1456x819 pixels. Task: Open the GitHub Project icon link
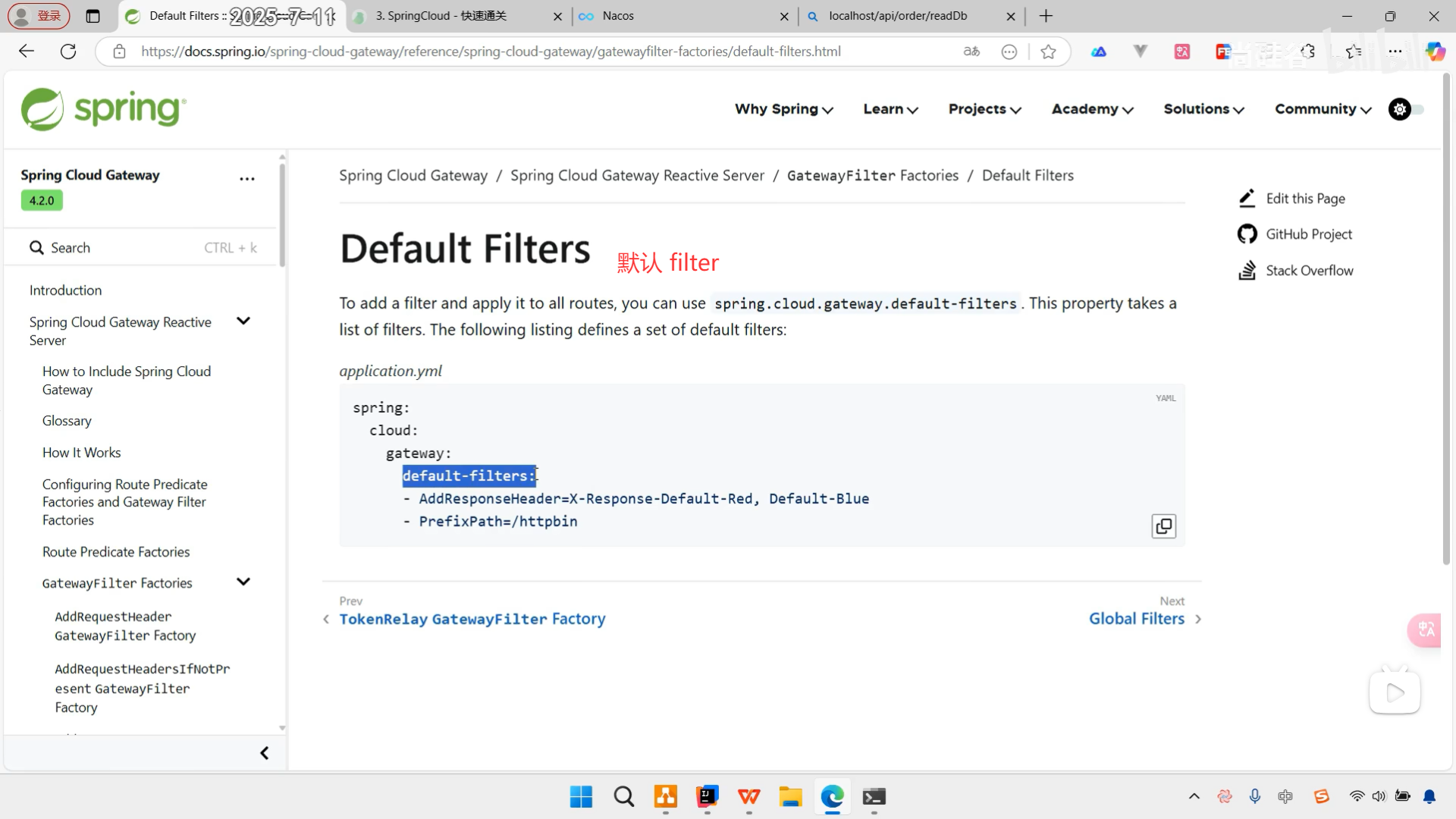point(1247,234)
